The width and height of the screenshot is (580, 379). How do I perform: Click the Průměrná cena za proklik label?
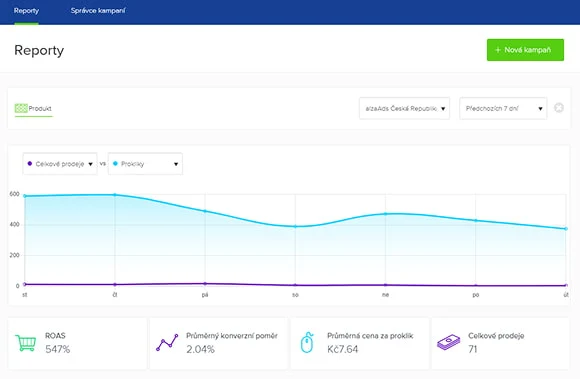click(370, 336)
